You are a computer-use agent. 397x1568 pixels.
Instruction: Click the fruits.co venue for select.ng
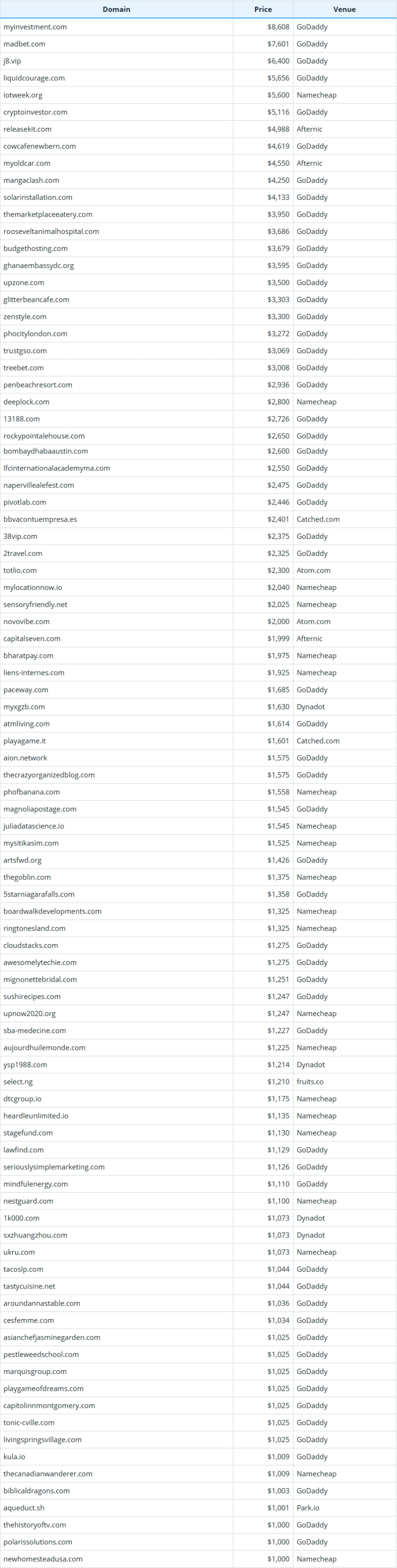point(310,1082)
